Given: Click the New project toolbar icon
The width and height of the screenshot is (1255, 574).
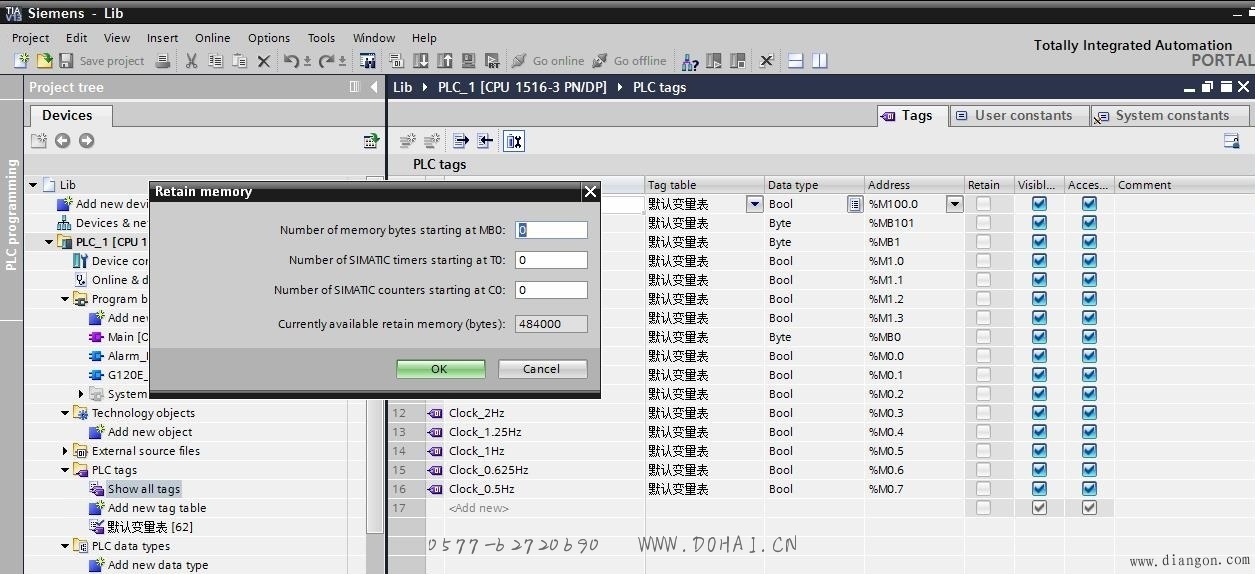Looking at the screenshot, I should click(x=21, y=61).
